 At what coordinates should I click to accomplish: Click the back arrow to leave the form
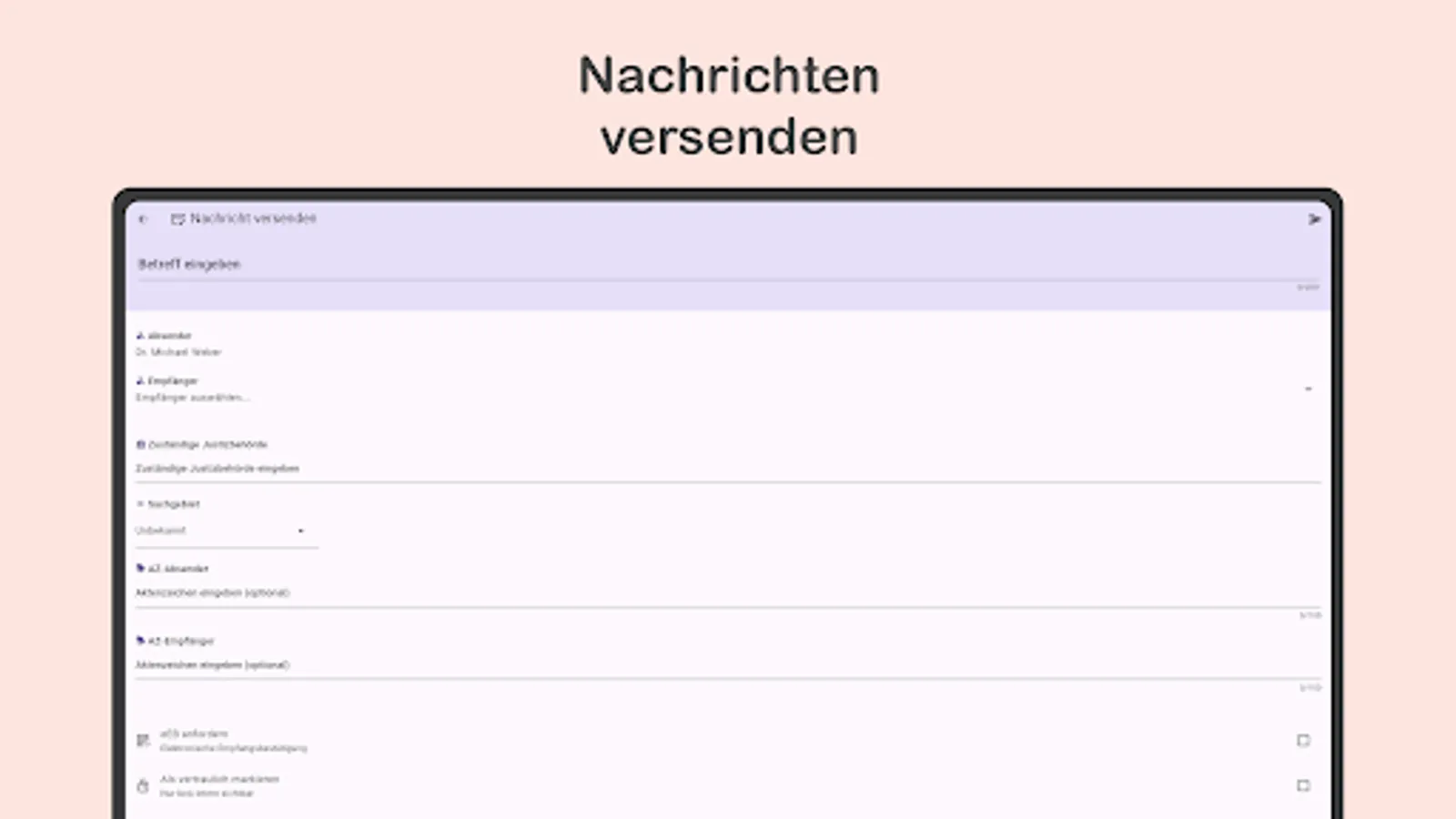tap(144, 218)
